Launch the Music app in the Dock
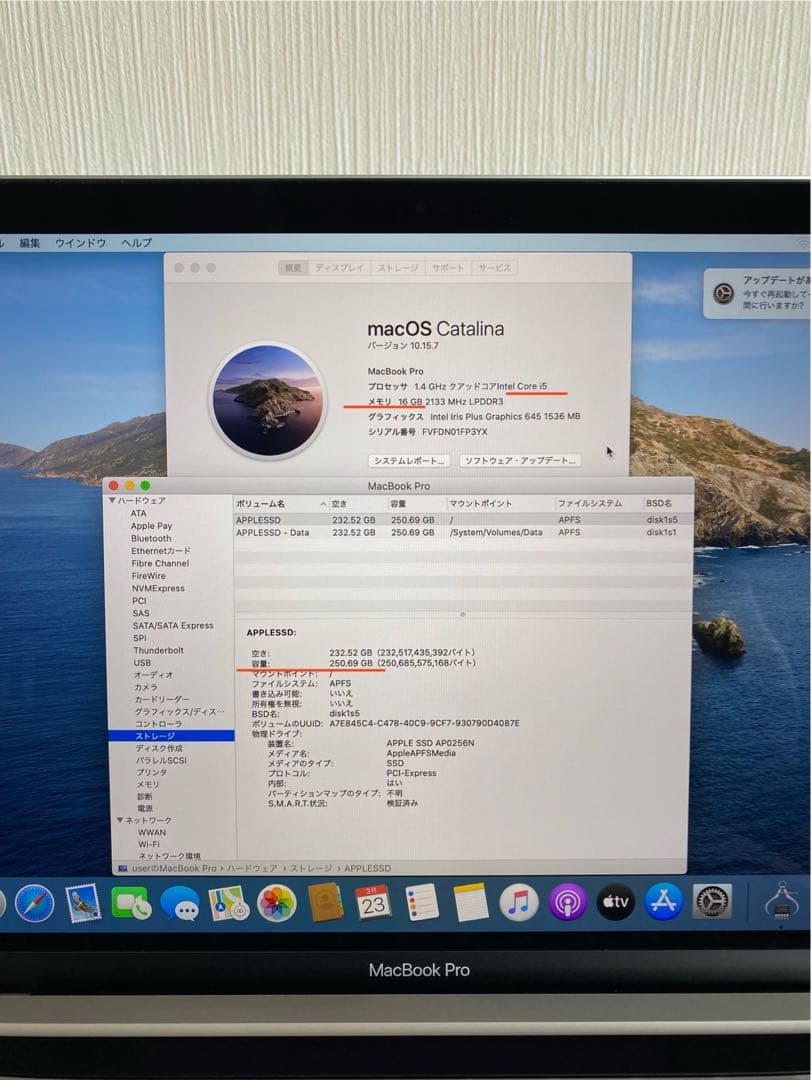 (519, 902)
